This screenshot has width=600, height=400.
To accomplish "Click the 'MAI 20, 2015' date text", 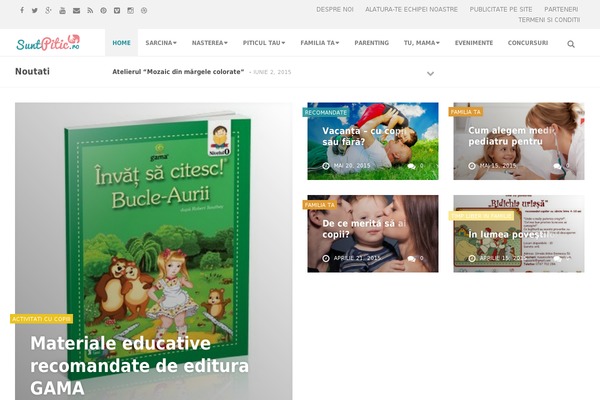I will pyautogui.click(x=352, y=166).
